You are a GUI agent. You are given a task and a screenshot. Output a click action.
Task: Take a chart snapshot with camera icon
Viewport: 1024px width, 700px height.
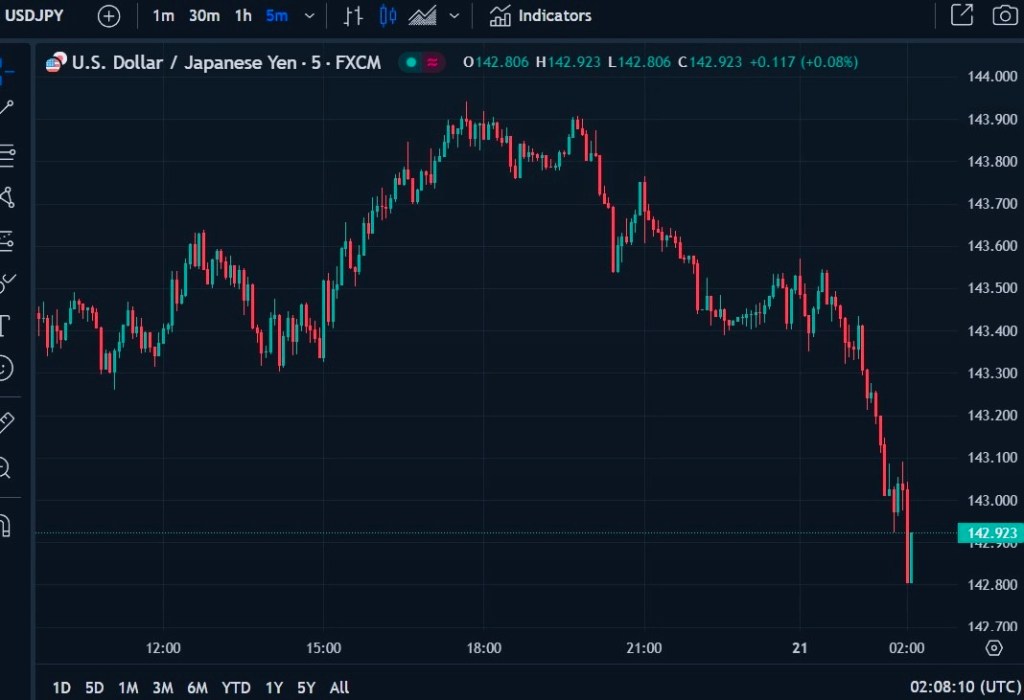point(1003,15)
